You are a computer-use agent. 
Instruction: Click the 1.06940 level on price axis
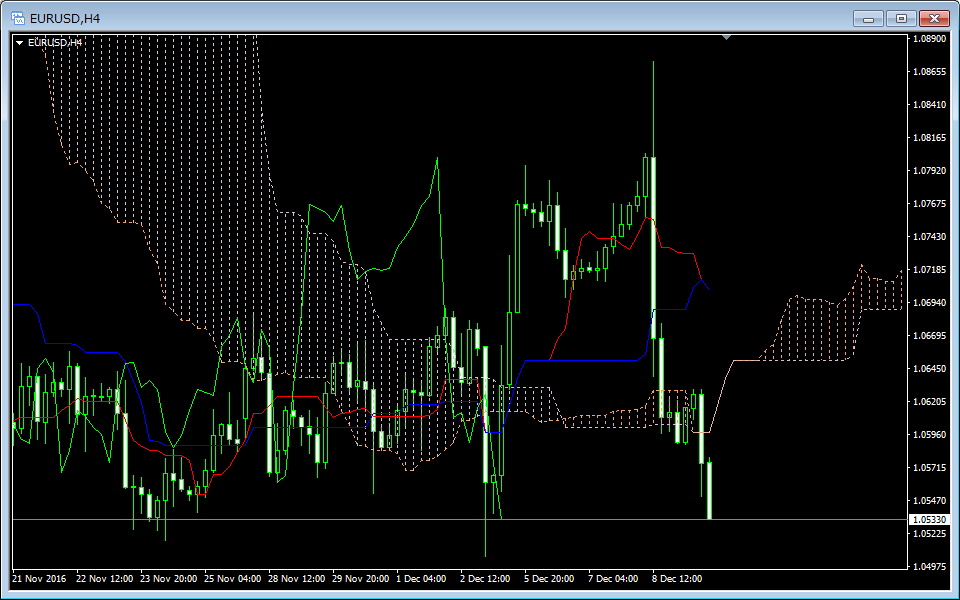(932, 302)
